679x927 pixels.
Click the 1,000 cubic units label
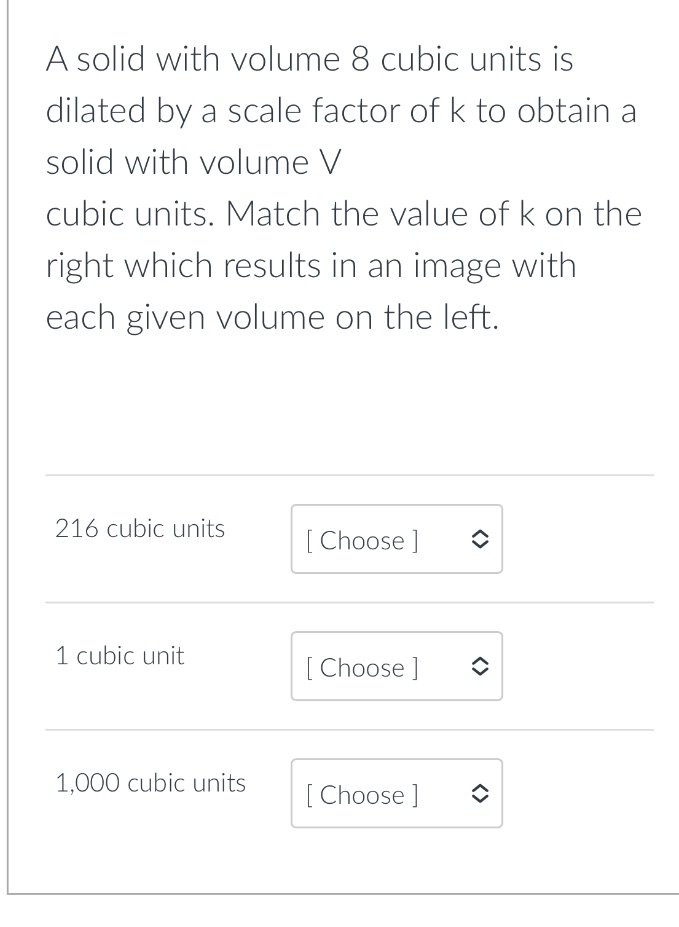point(150,783)
